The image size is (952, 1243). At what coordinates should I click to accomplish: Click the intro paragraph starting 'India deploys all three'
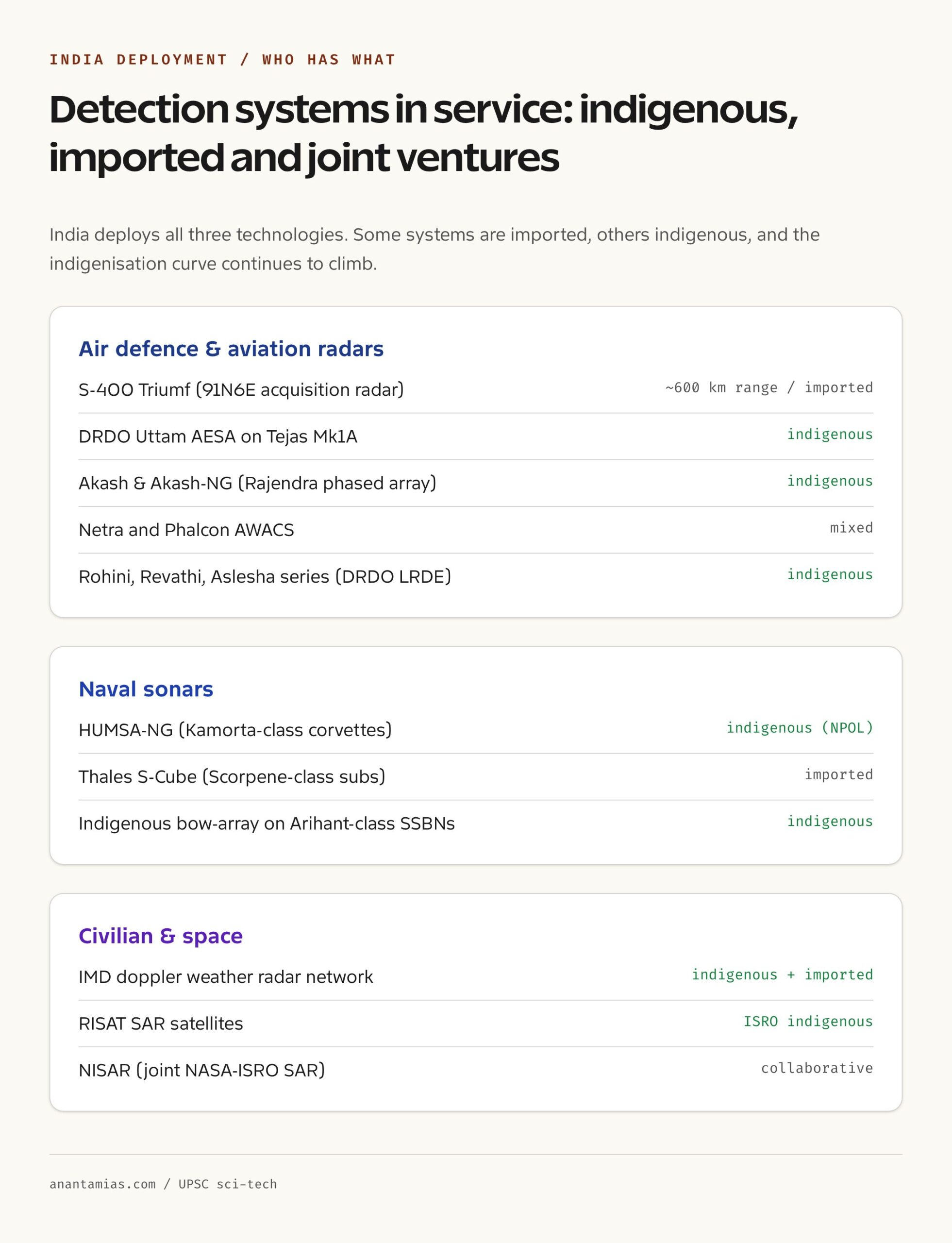pyautogui.click(x=434, y=249)
